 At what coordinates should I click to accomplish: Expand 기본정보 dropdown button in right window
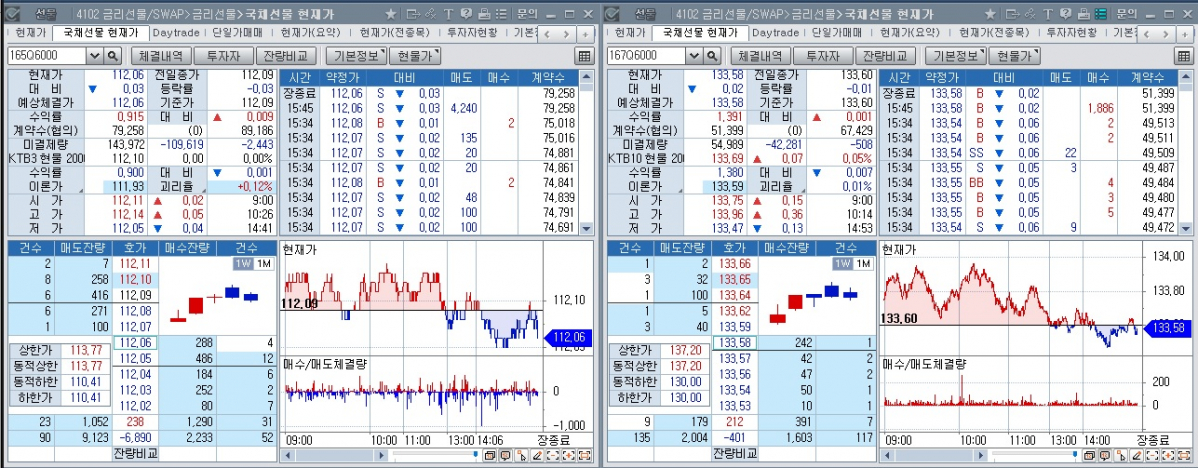[955, 56]
